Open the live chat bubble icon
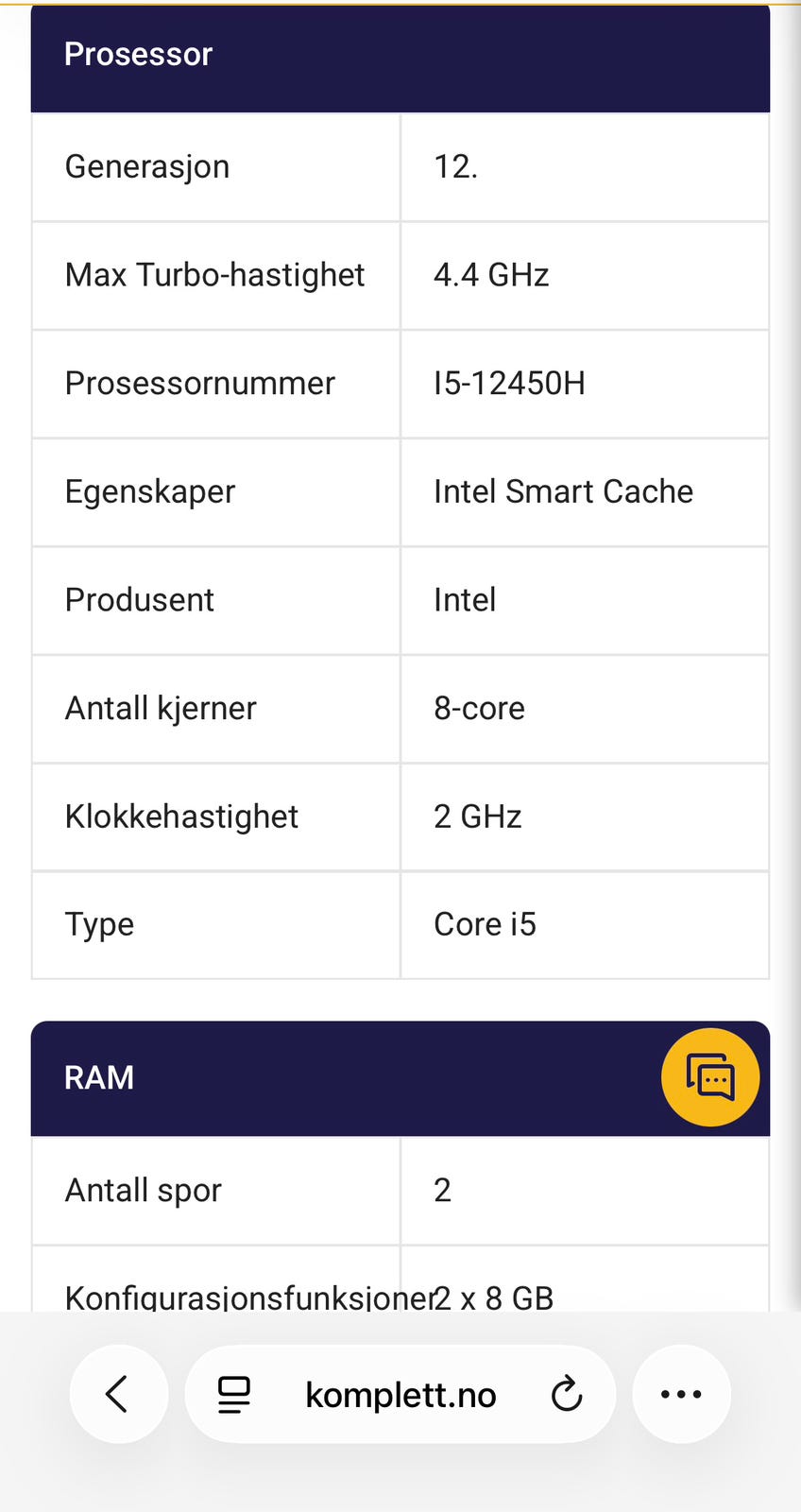This screenshot has width=801, height=1512. [710, 1077]
